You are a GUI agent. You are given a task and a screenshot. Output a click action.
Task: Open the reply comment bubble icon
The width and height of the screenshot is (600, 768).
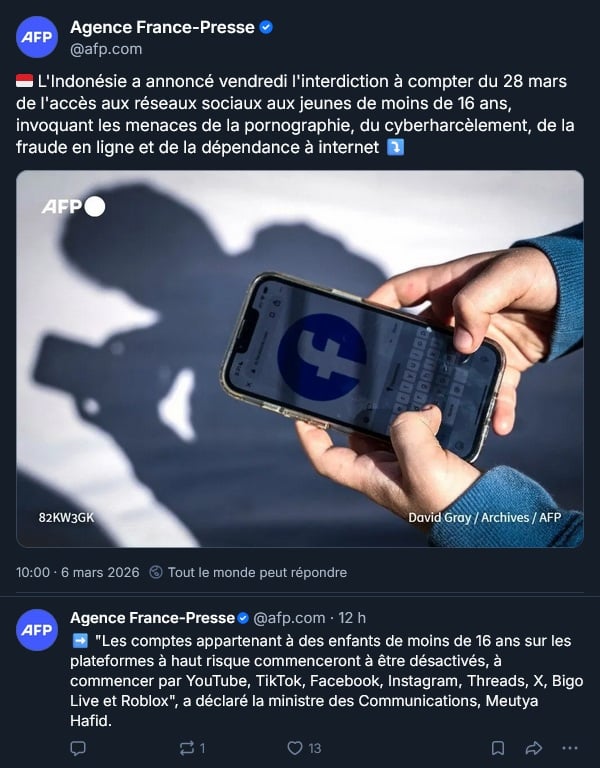(x=78, y=748)
